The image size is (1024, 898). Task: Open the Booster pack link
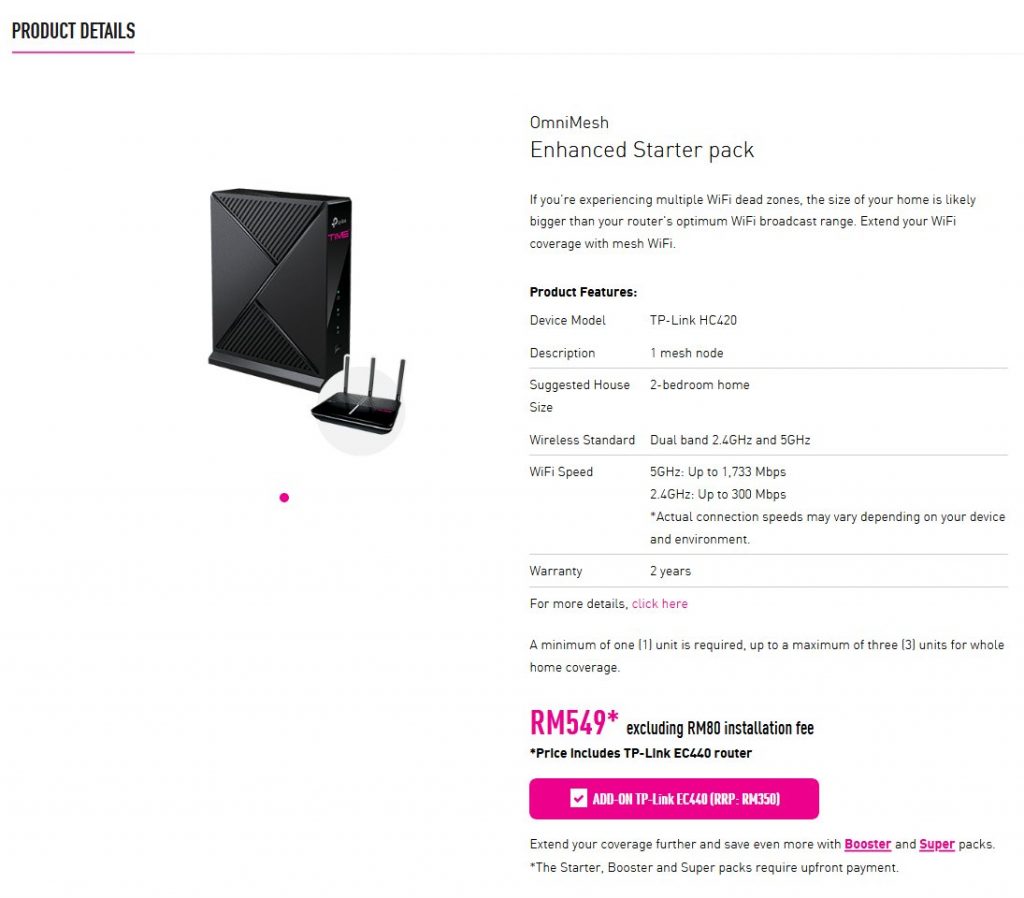point(867,844)
